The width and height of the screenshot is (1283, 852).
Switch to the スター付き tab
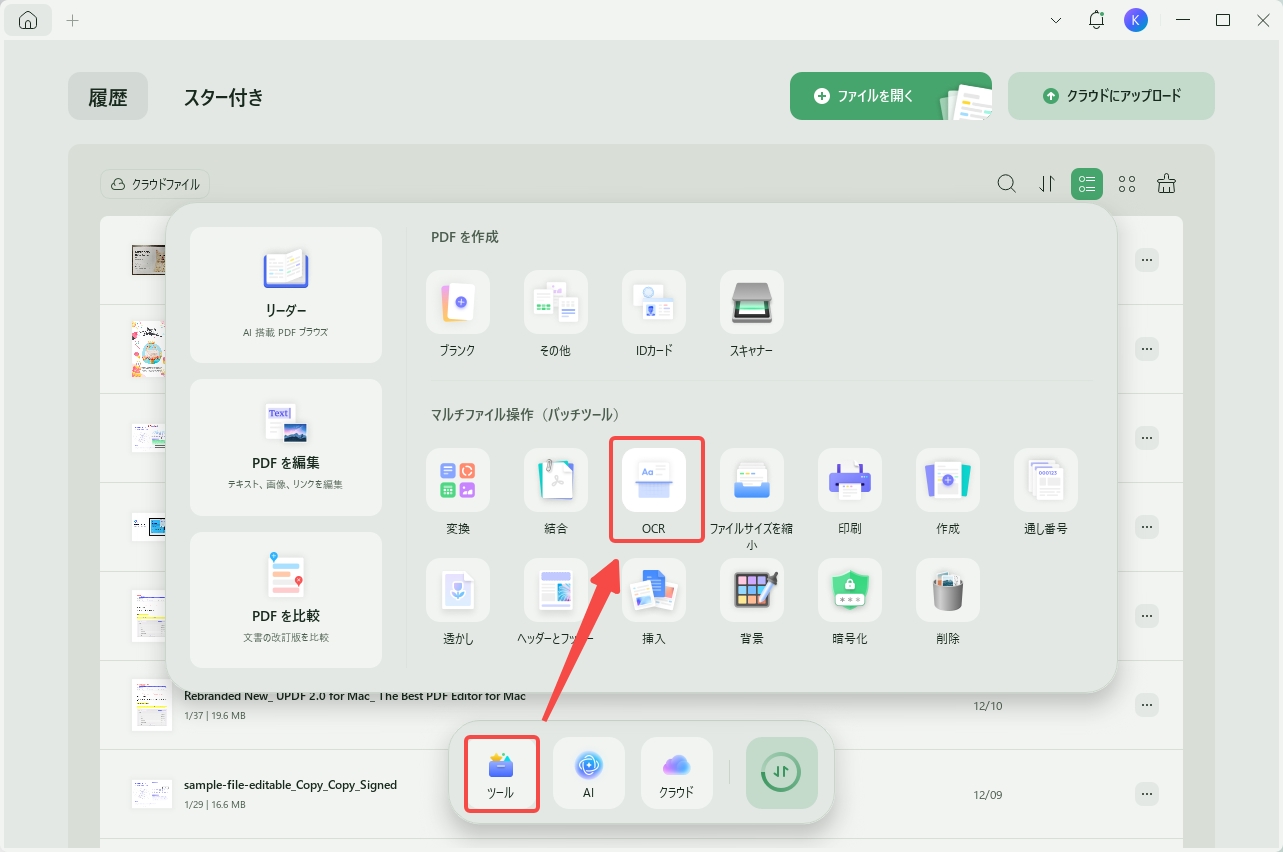(x=224, y=97)
